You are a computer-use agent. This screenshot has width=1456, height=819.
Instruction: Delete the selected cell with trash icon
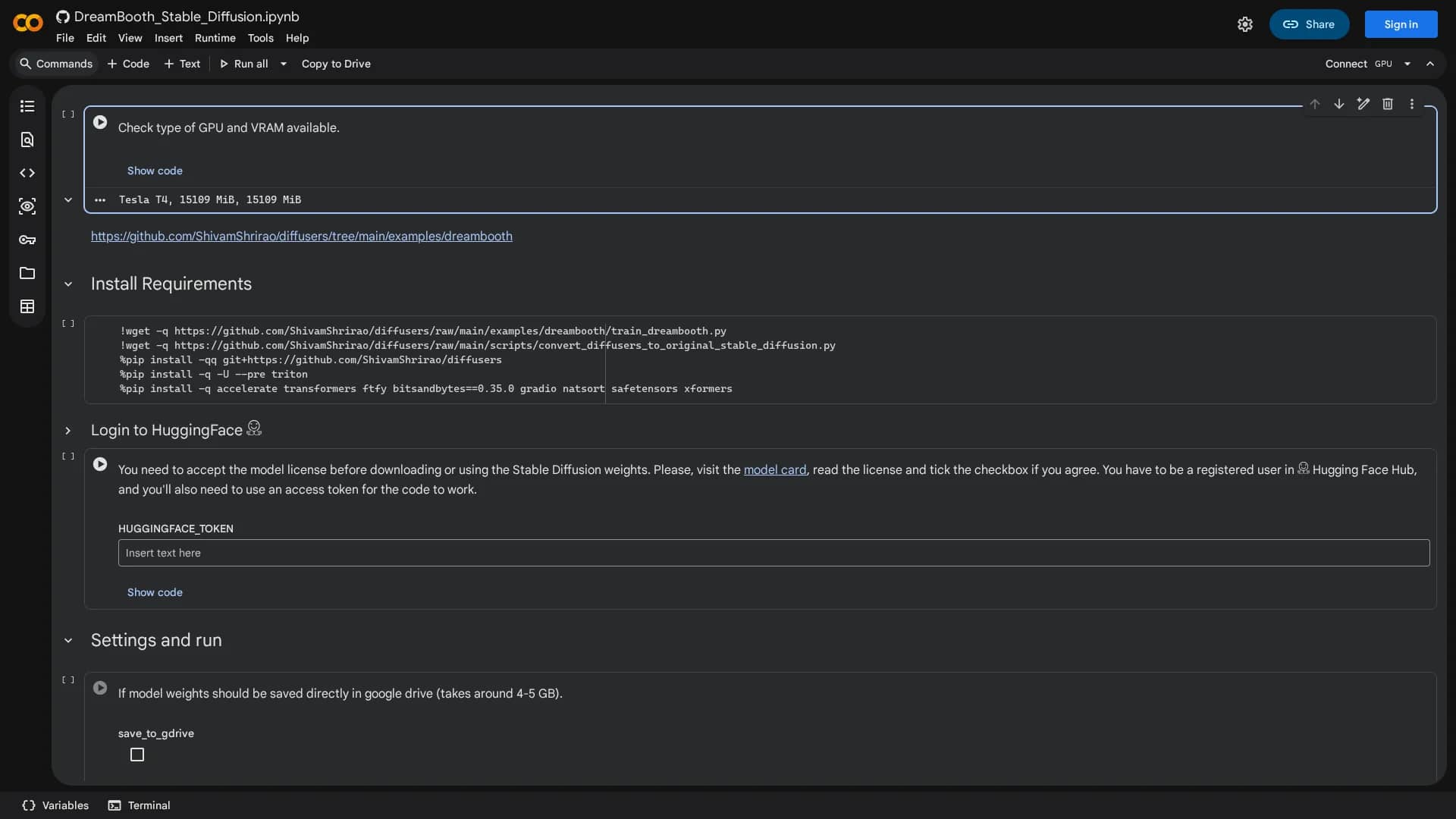(1388, 104)
